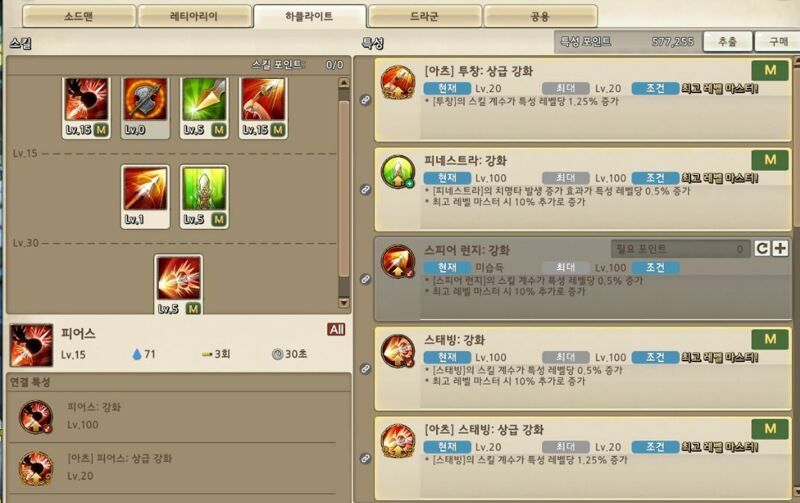Reset 스피어 런지 required points refresh icon
The height and width of the screenshot is (503, 800).
pos(762,248)
